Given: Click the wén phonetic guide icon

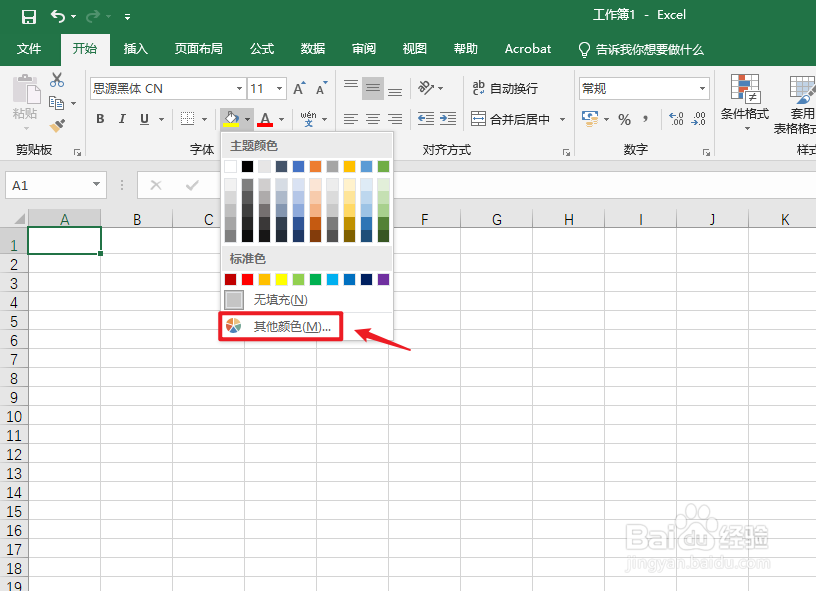Looking at the screenshot, I should (x=308, y=119).
